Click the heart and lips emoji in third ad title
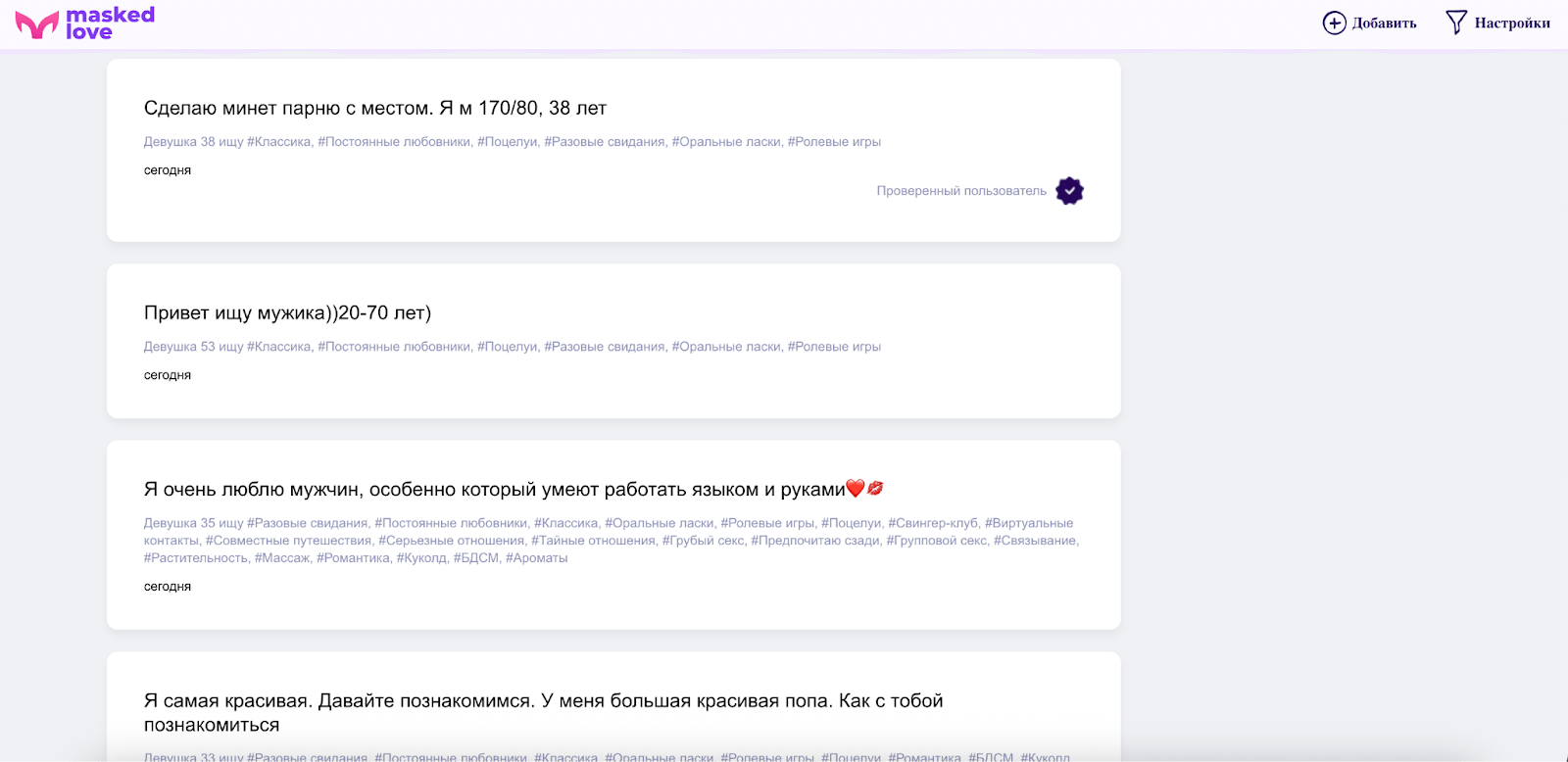The image size is (1568, 762). [x=864, y=488]
